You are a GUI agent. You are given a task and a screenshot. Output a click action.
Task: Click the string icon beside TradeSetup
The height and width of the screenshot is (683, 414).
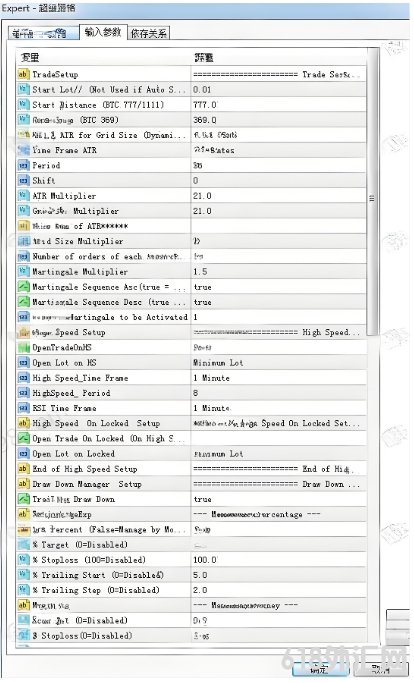tap(23, 74)
